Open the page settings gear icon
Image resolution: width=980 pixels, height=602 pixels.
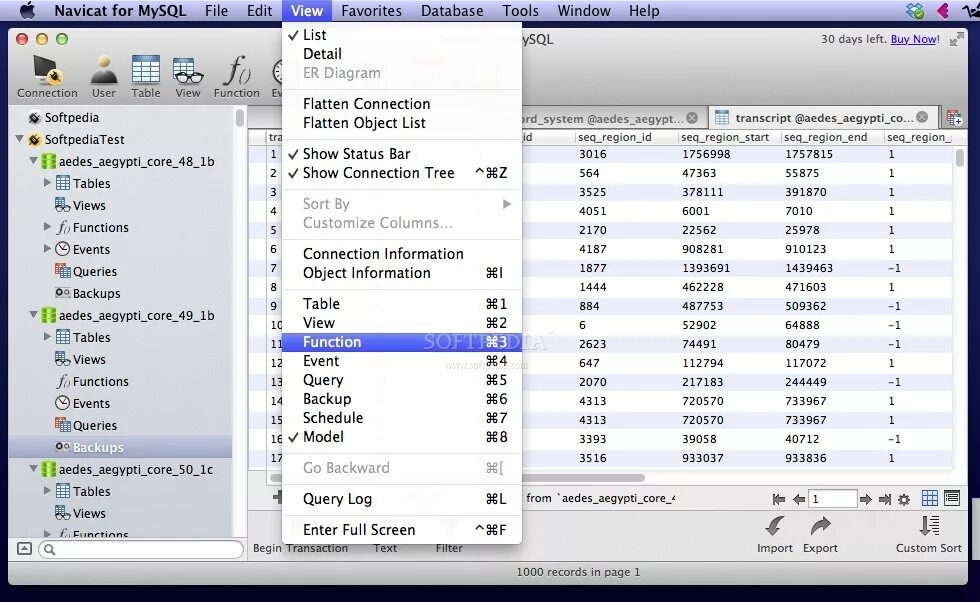(904, 499)
